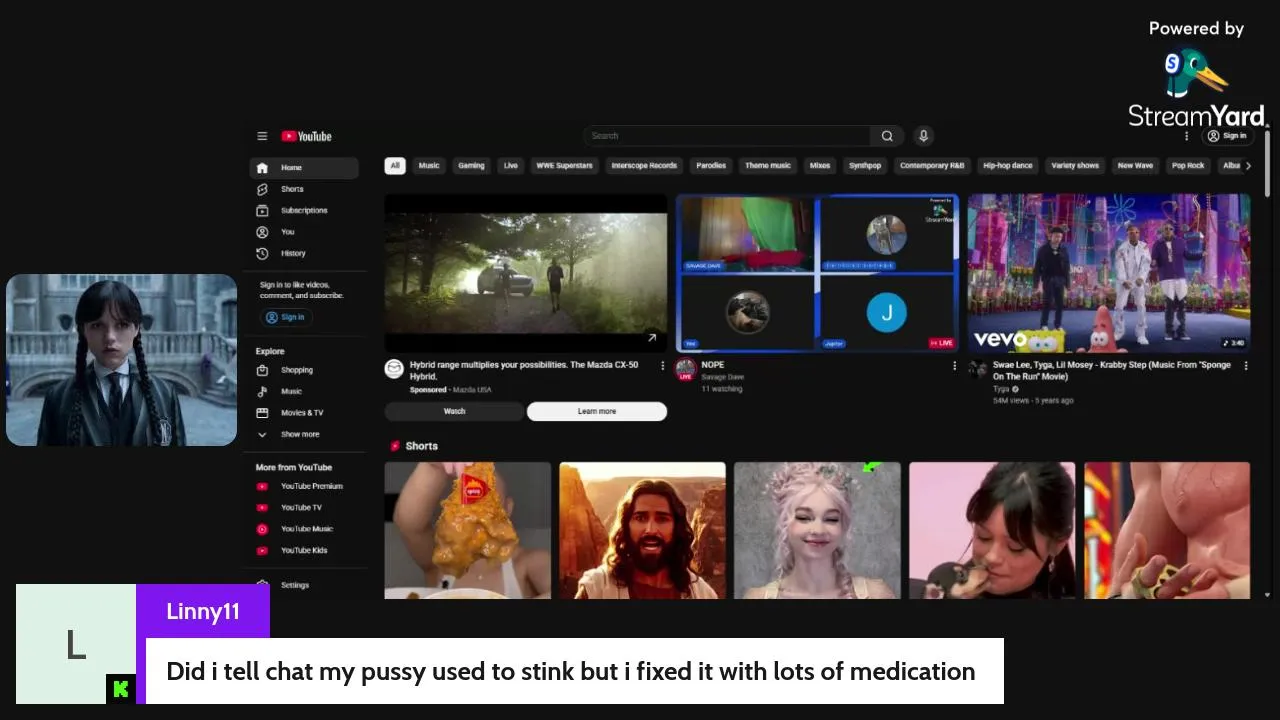Screen dimensions: 1280x720
Task: Open watch History
Action: 304,254
